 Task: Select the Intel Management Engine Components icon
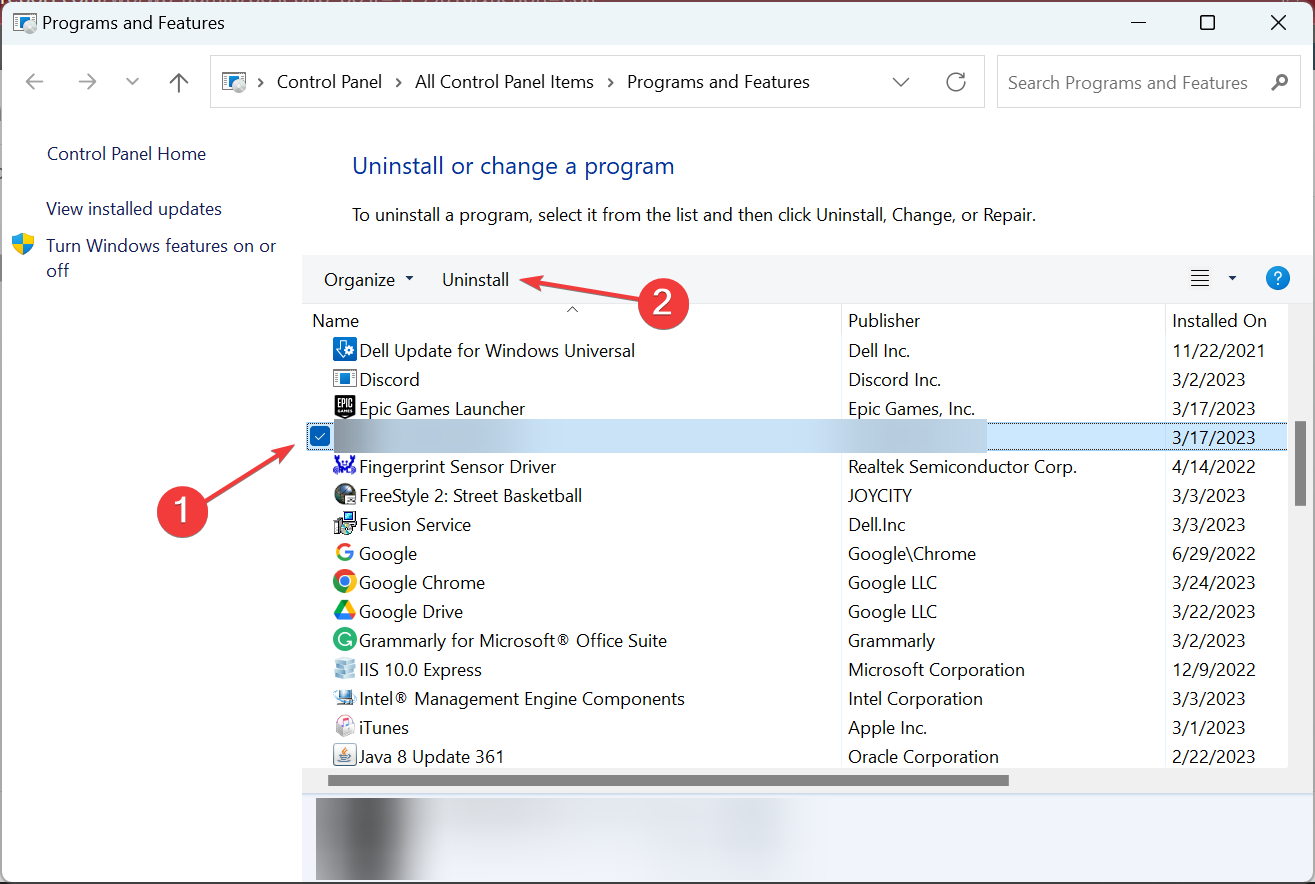344,698
